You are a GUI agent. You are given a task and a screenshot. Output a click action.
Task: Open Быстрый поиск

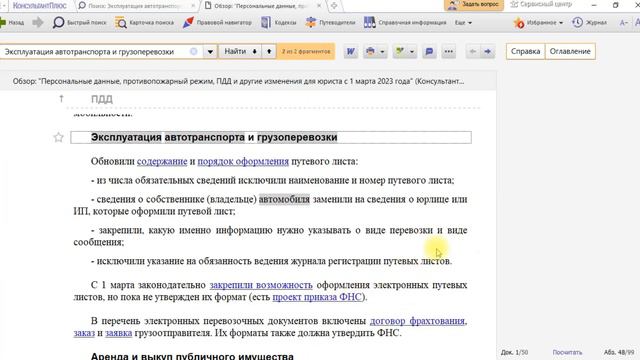click(79, 22)
